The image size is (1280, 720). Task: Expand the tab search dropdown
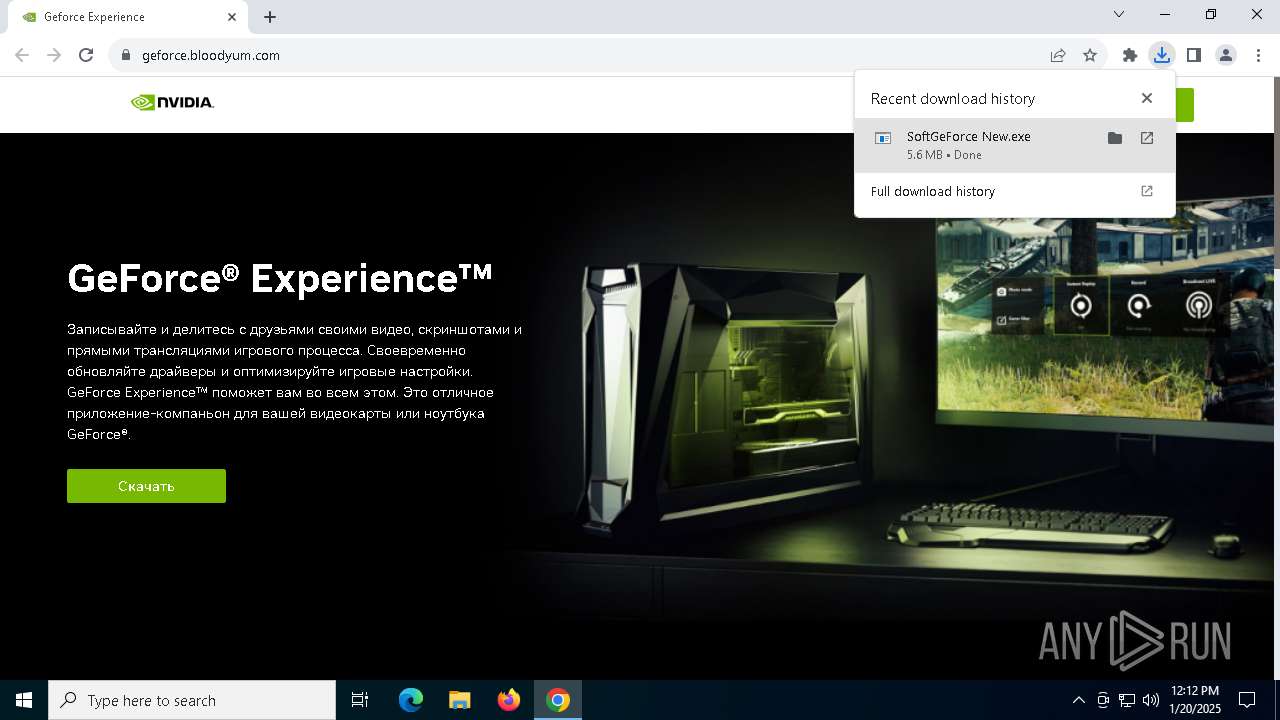1119,14
